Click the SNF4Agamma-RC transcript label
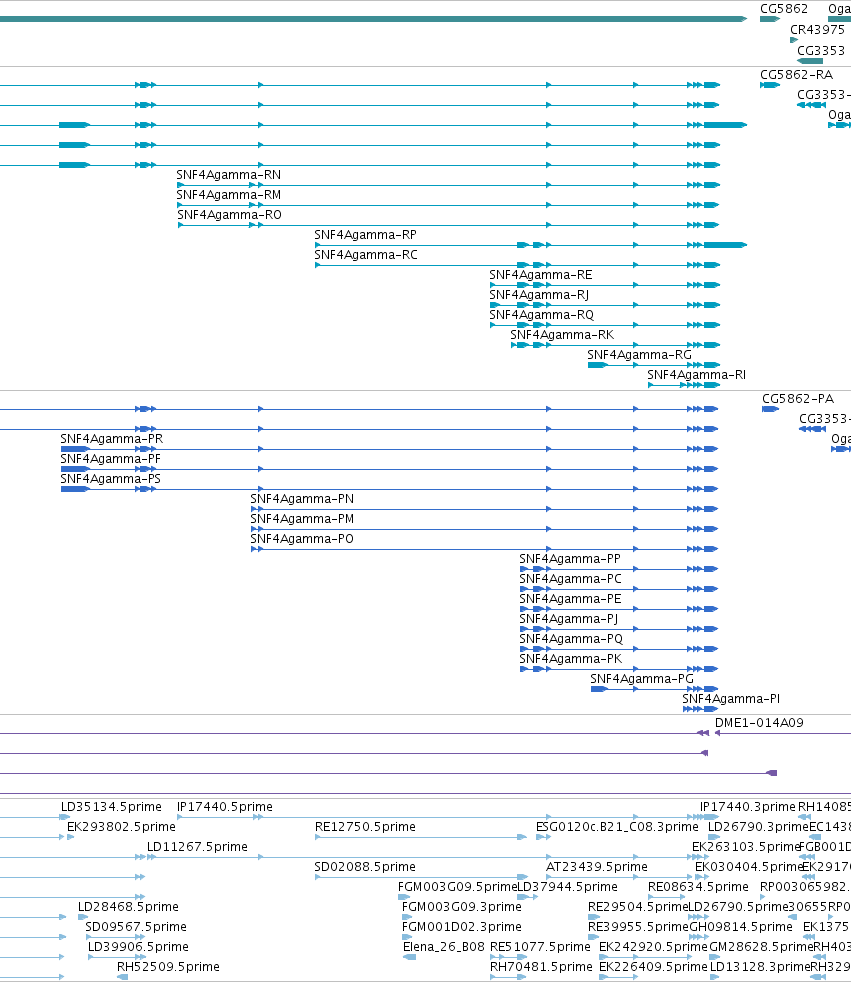This screenshot has width=851, height=982. (x=366, y=255)
